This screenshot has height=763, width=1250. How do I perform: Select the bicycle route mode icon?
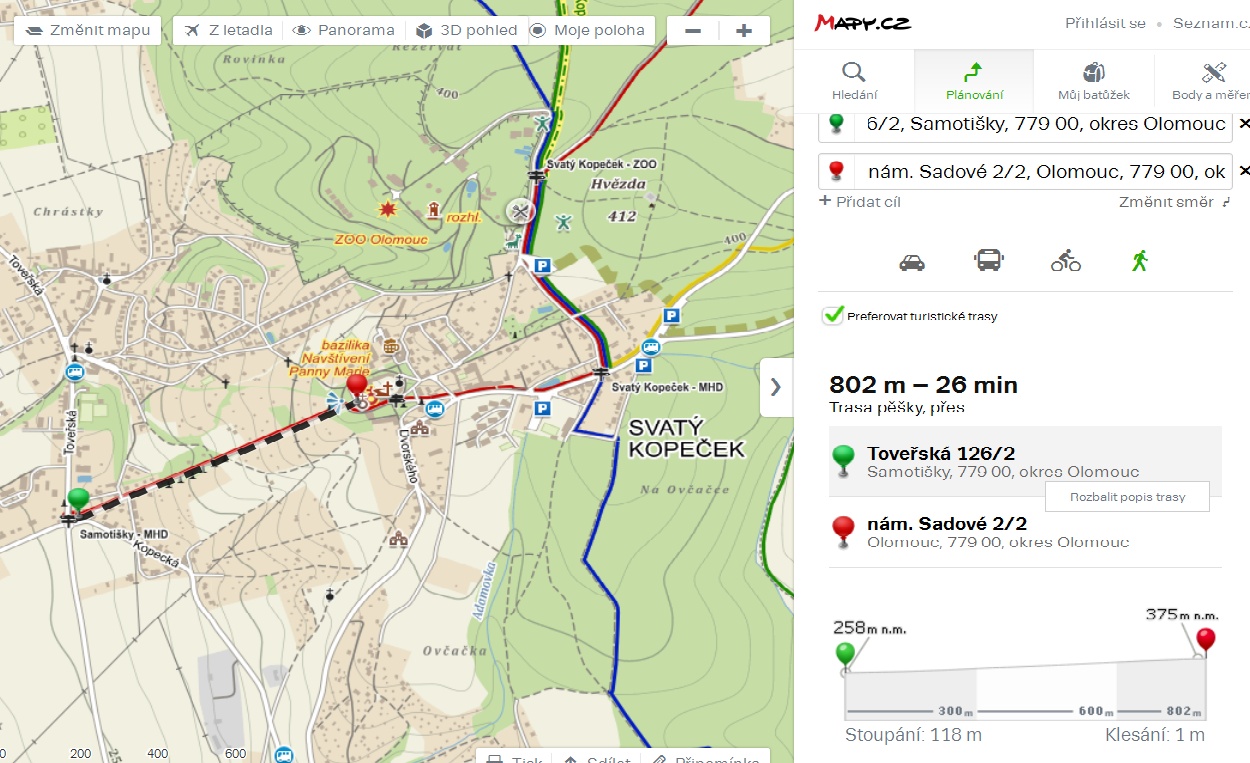point(1065,262)
